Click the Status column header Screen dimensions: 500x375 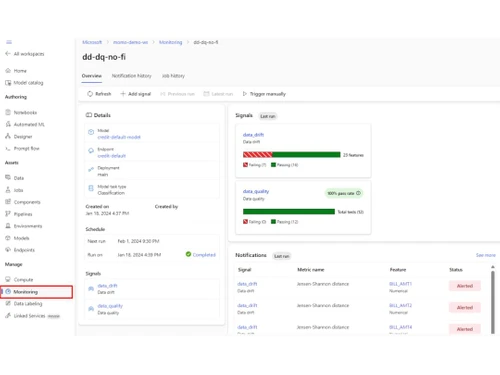click(x=456, y=270)
